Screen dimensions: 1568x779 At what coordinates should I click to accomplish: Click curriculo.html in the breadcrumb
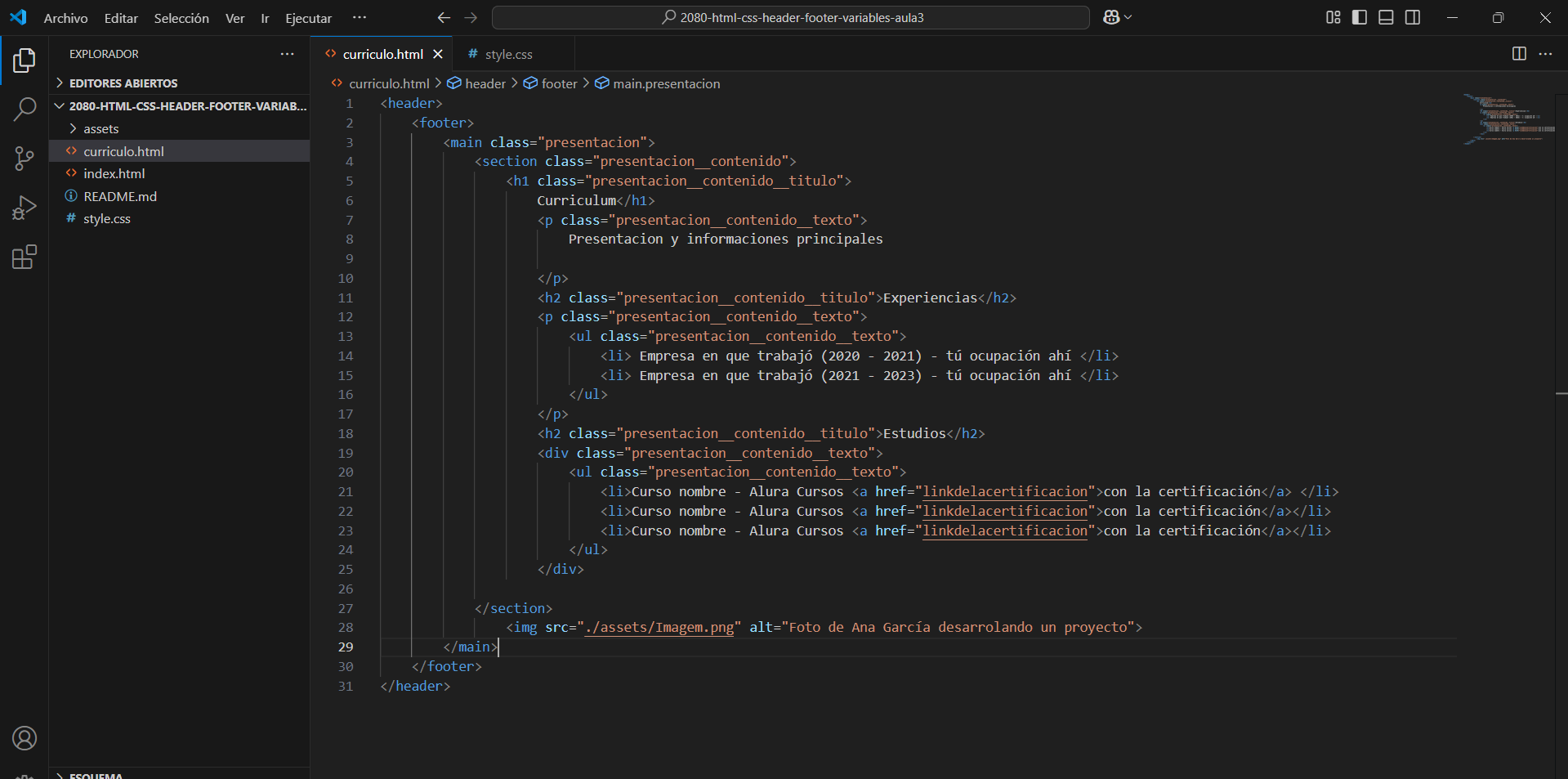tap(389, 83)
